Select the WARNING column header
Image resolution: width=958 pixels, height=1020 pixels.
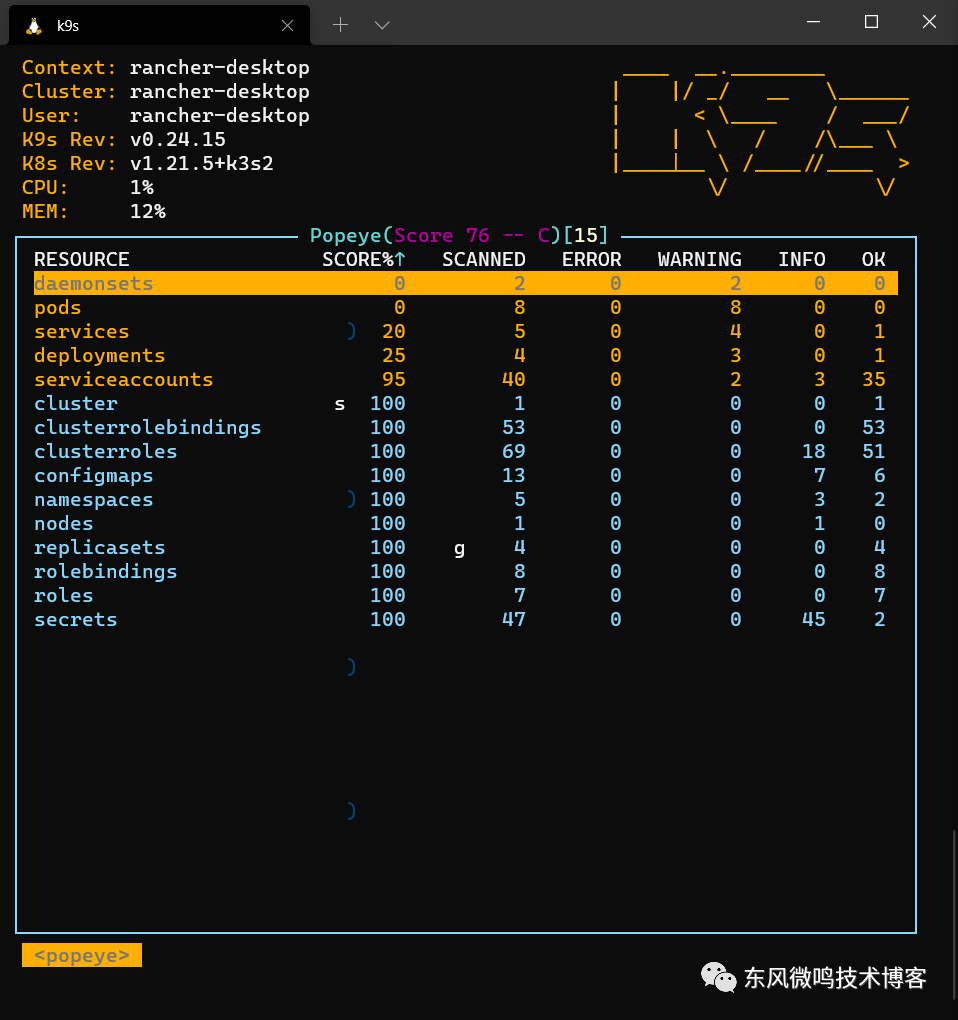[x=700, y=260]
